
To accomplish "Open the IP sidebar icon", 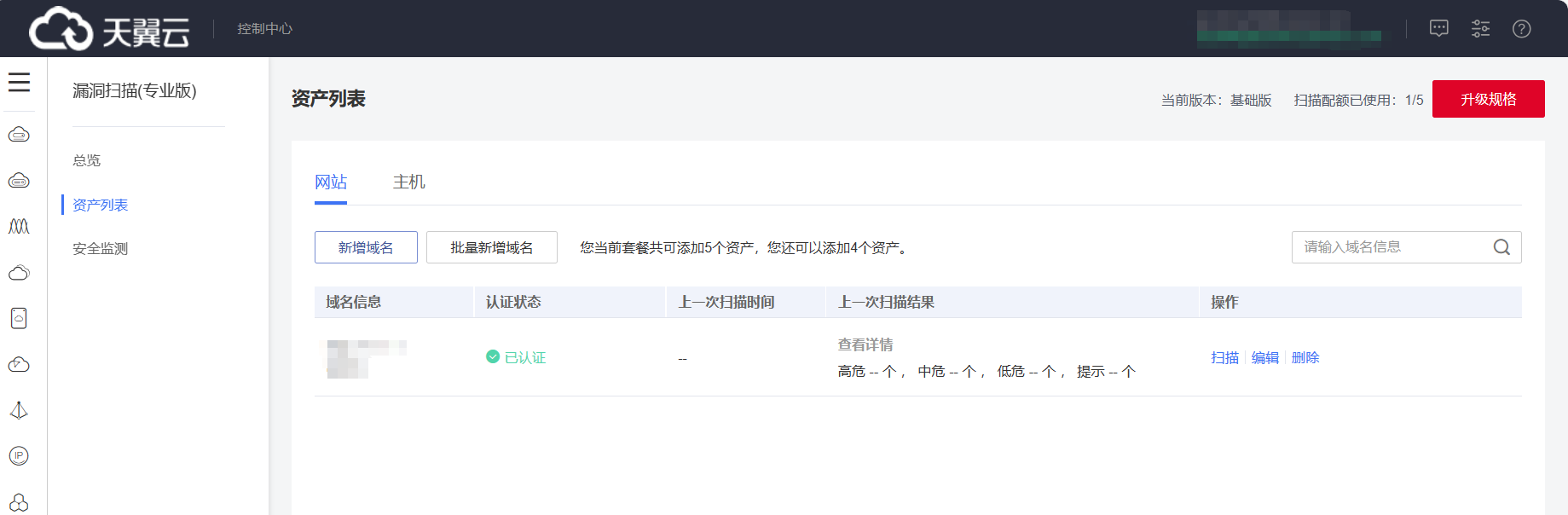I will 19,456.
